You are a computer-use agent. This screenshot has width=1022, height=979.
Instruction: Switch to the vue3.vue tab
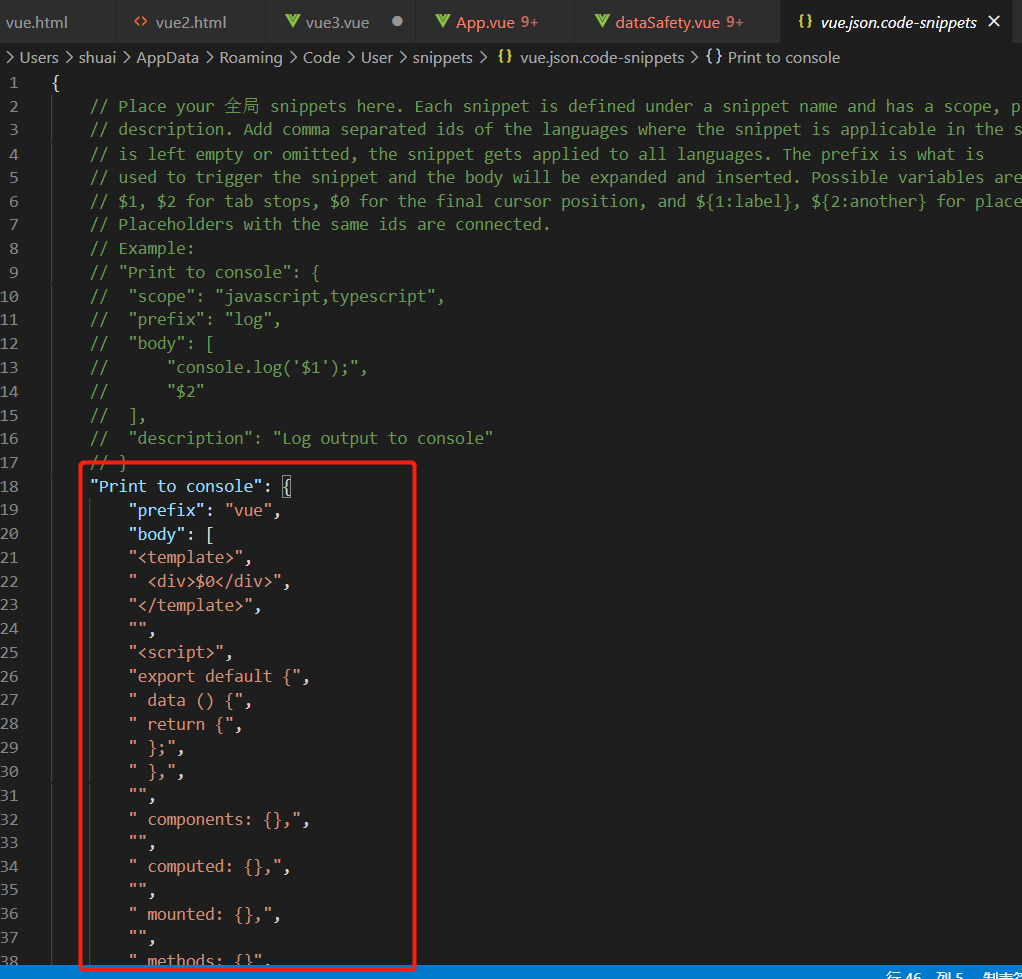pos(337,22)
